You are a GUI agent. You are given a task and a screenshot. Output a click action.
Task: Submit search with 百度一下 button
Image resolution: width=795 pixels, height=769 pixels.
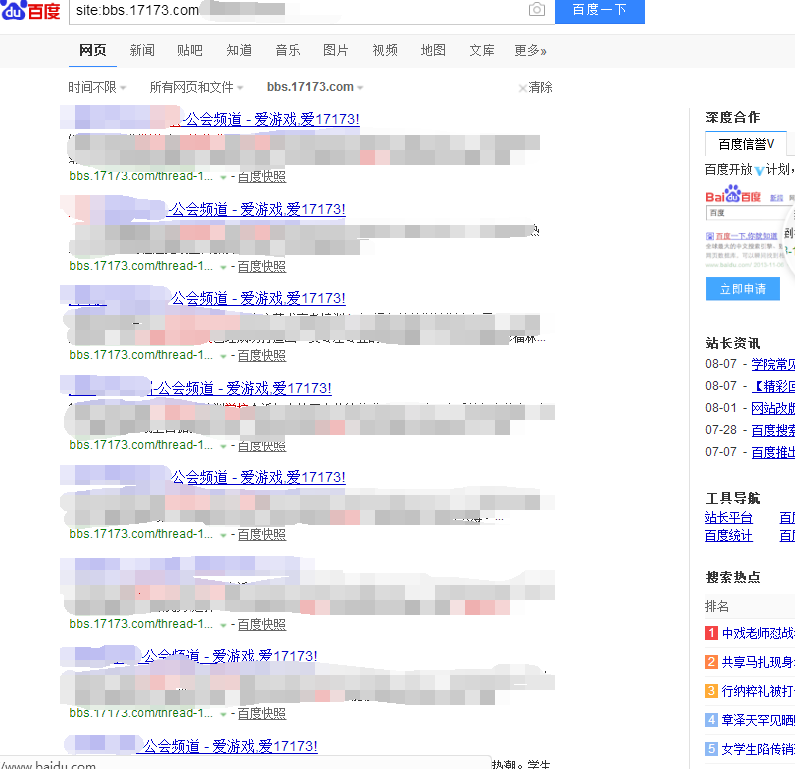[599, 10]
